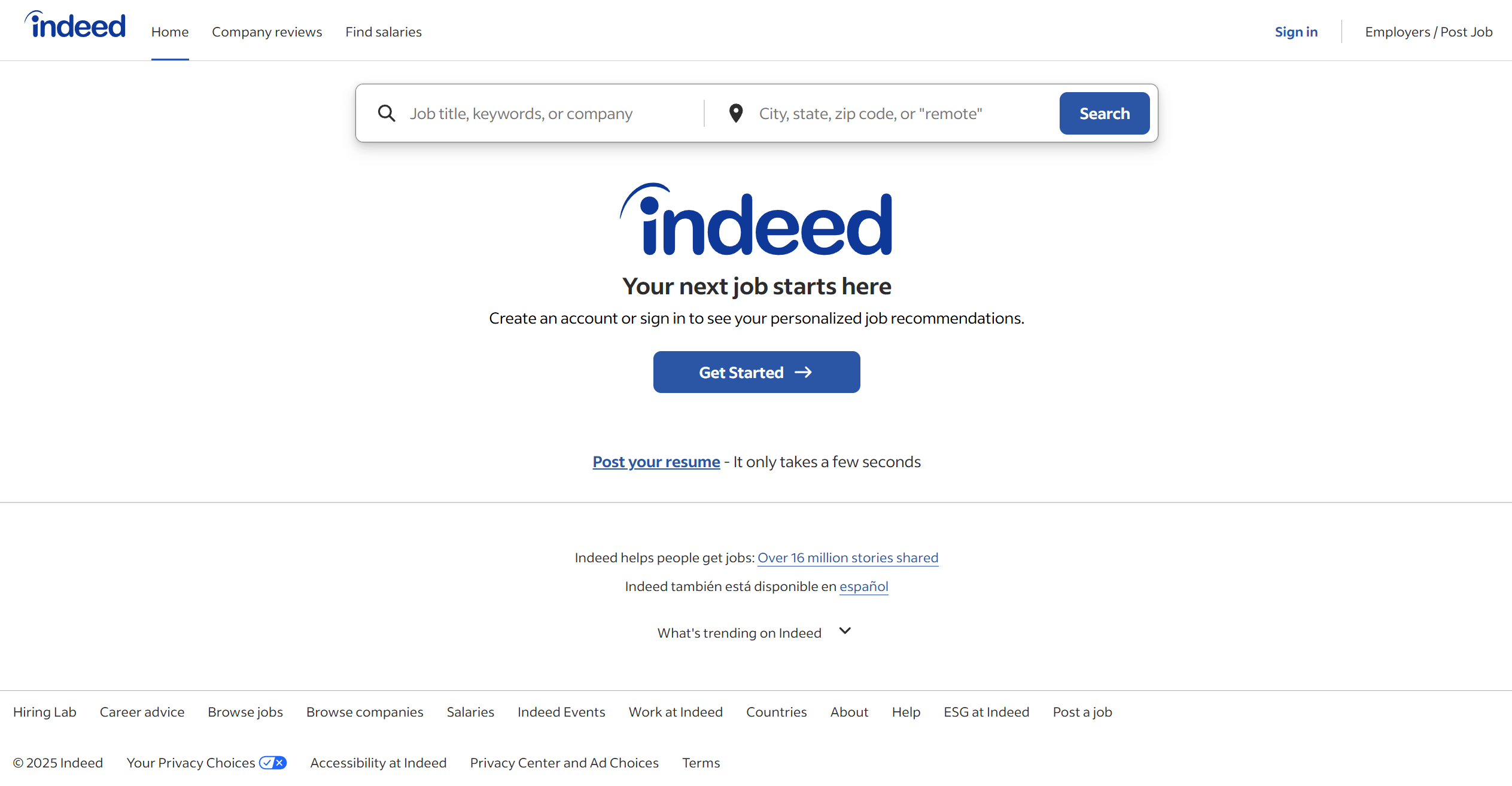Select the Home tab
Screen dimensions: 1512x786
[169, 32]
